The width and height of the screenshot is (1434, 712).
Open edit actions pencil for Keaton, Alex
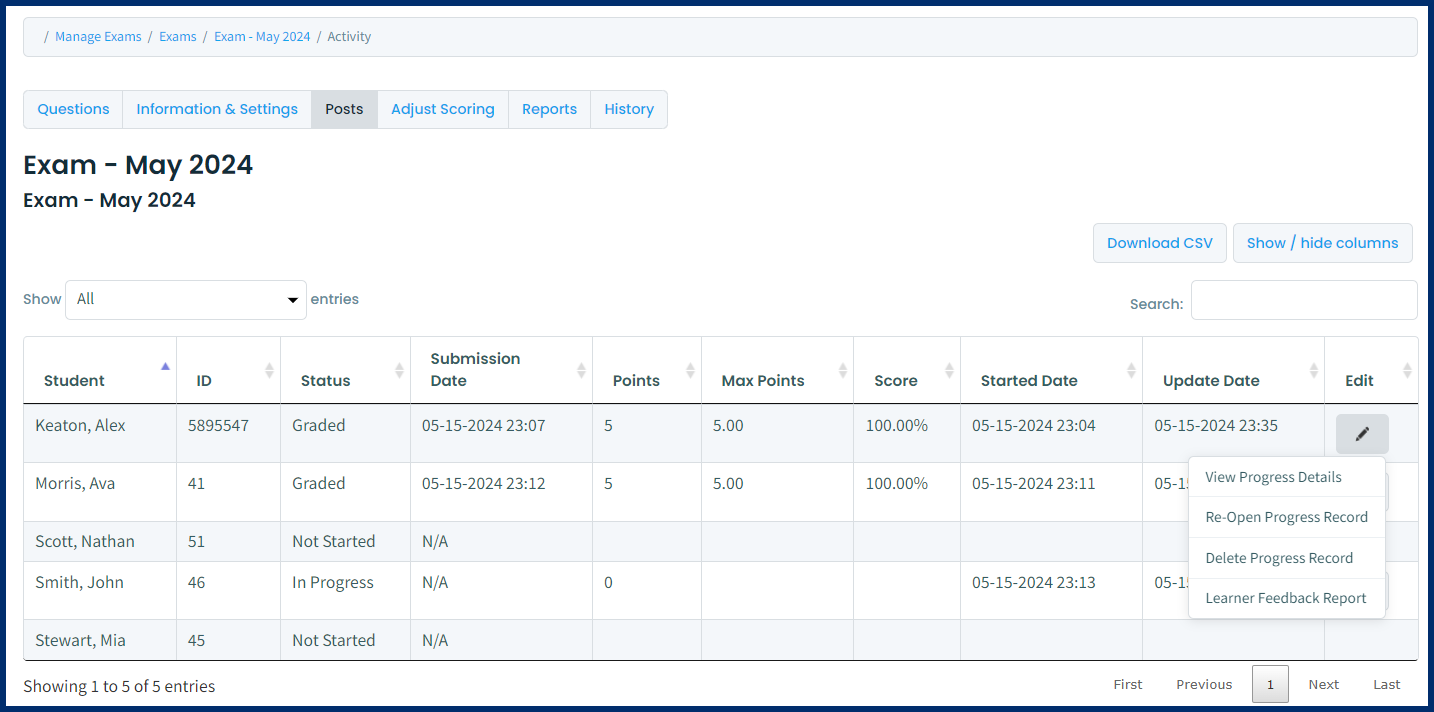coord(1361,433)
